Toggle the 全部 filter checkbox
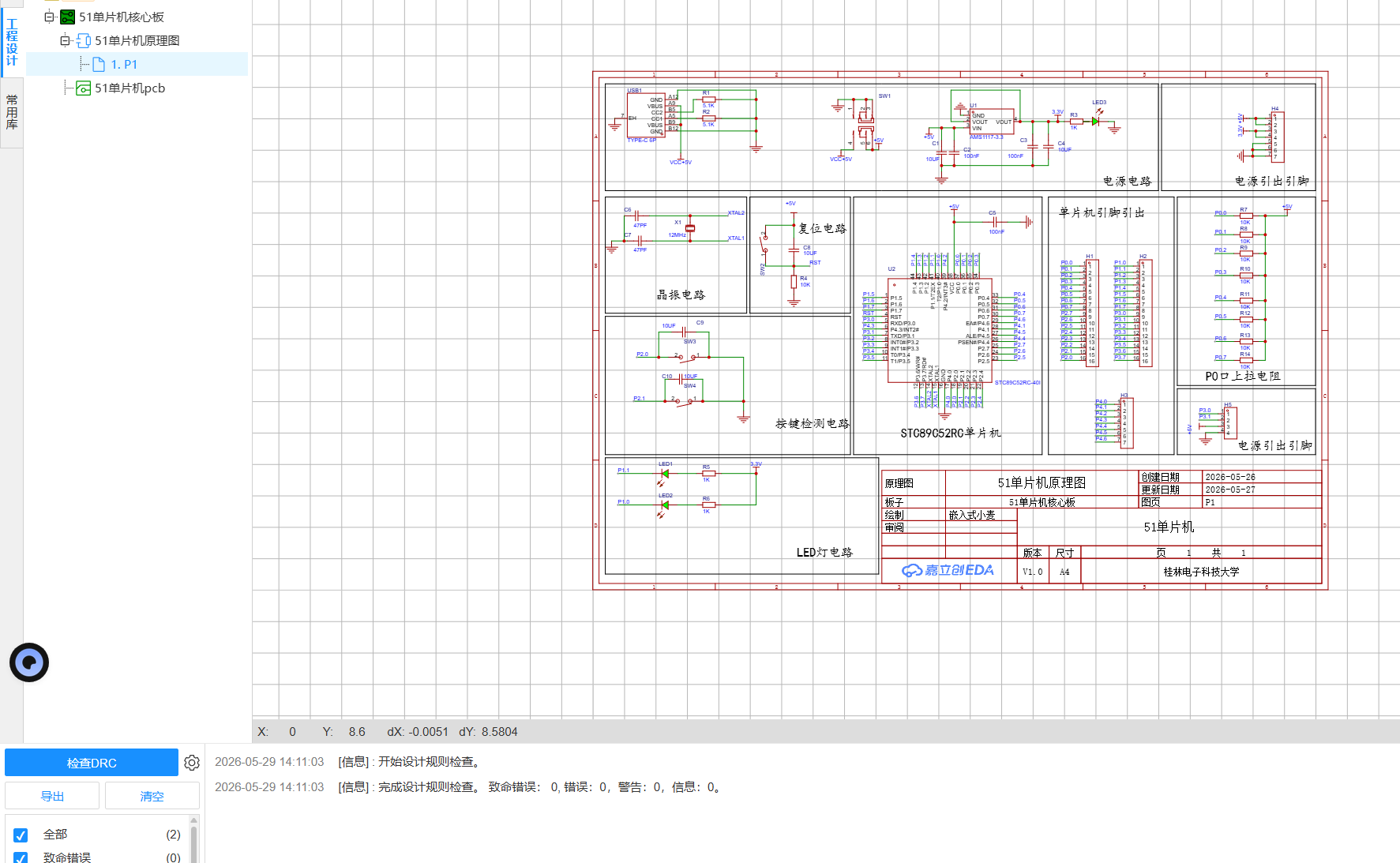1400x863 pixels. (21, 835)
